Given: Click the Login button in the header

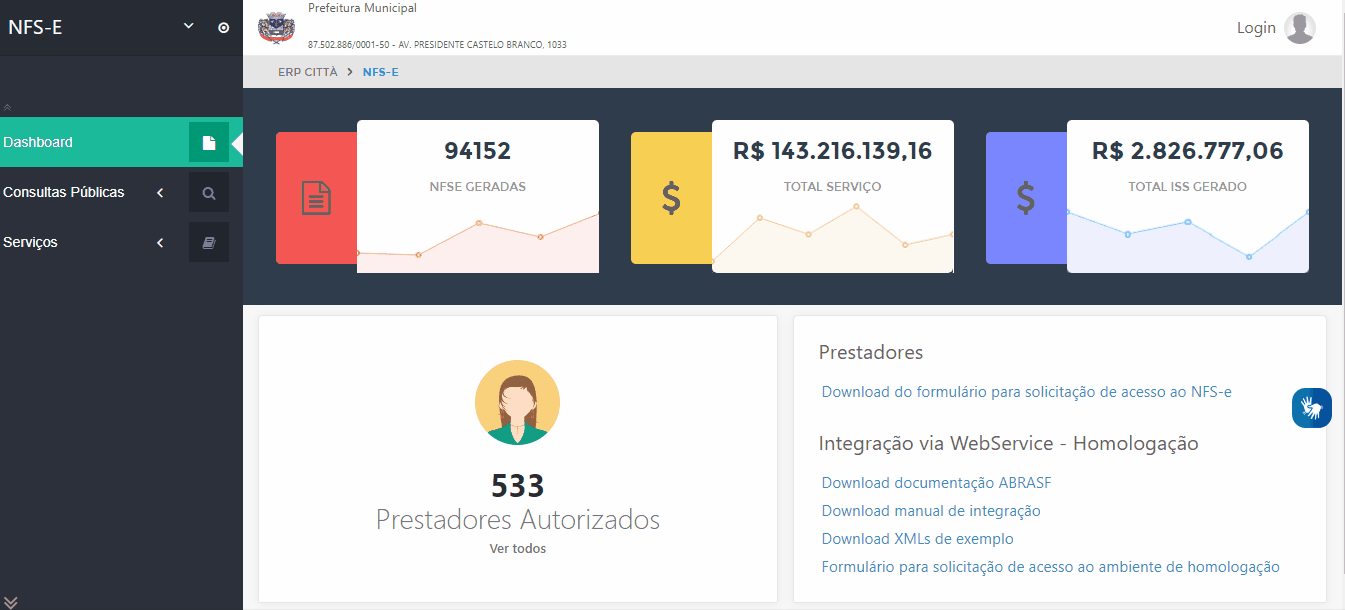Looking at the screenshot, I should coord(1256,28).
